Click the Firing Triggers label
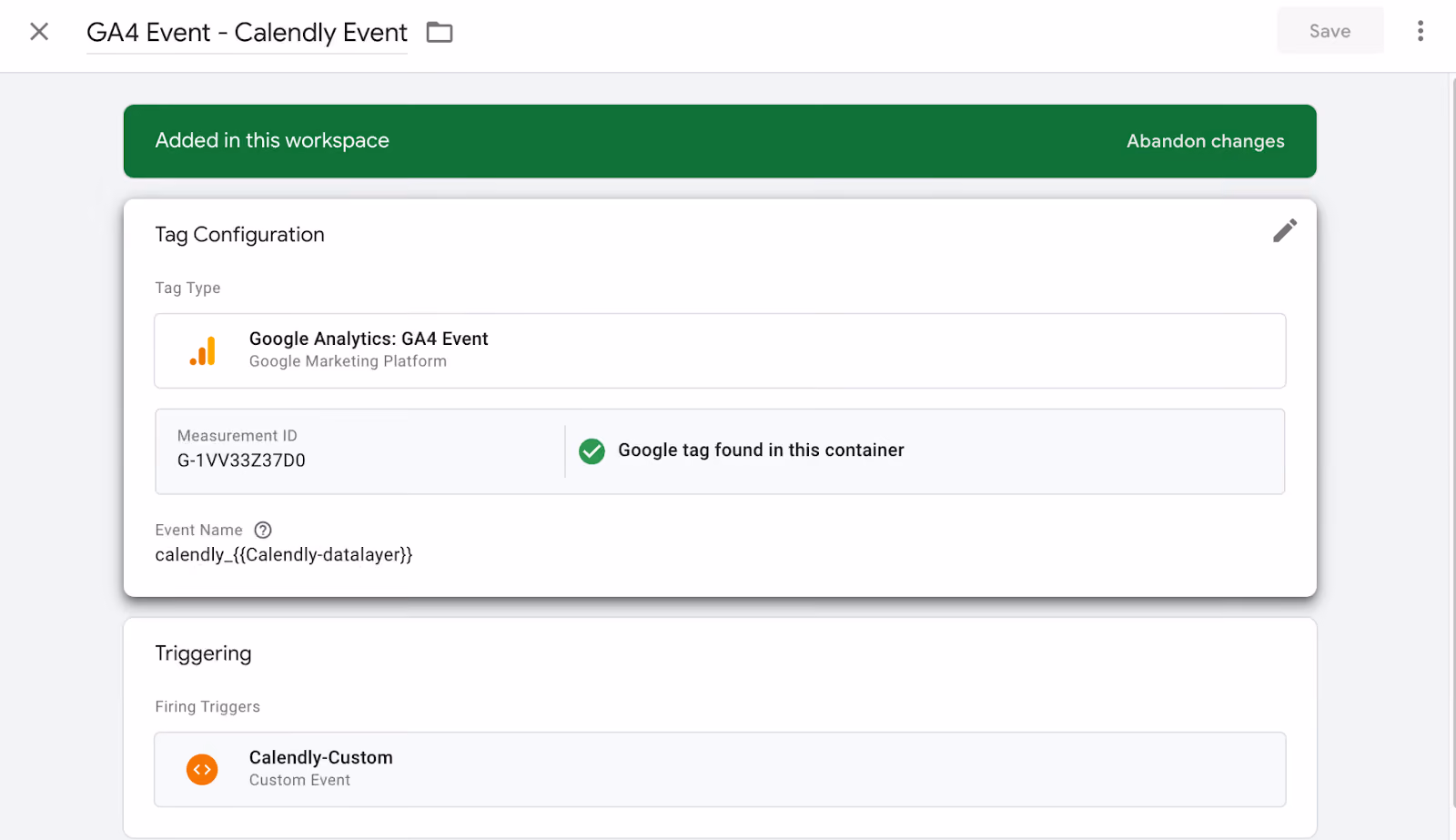This screenshot has width=1456, height=840. click(207, 707)
